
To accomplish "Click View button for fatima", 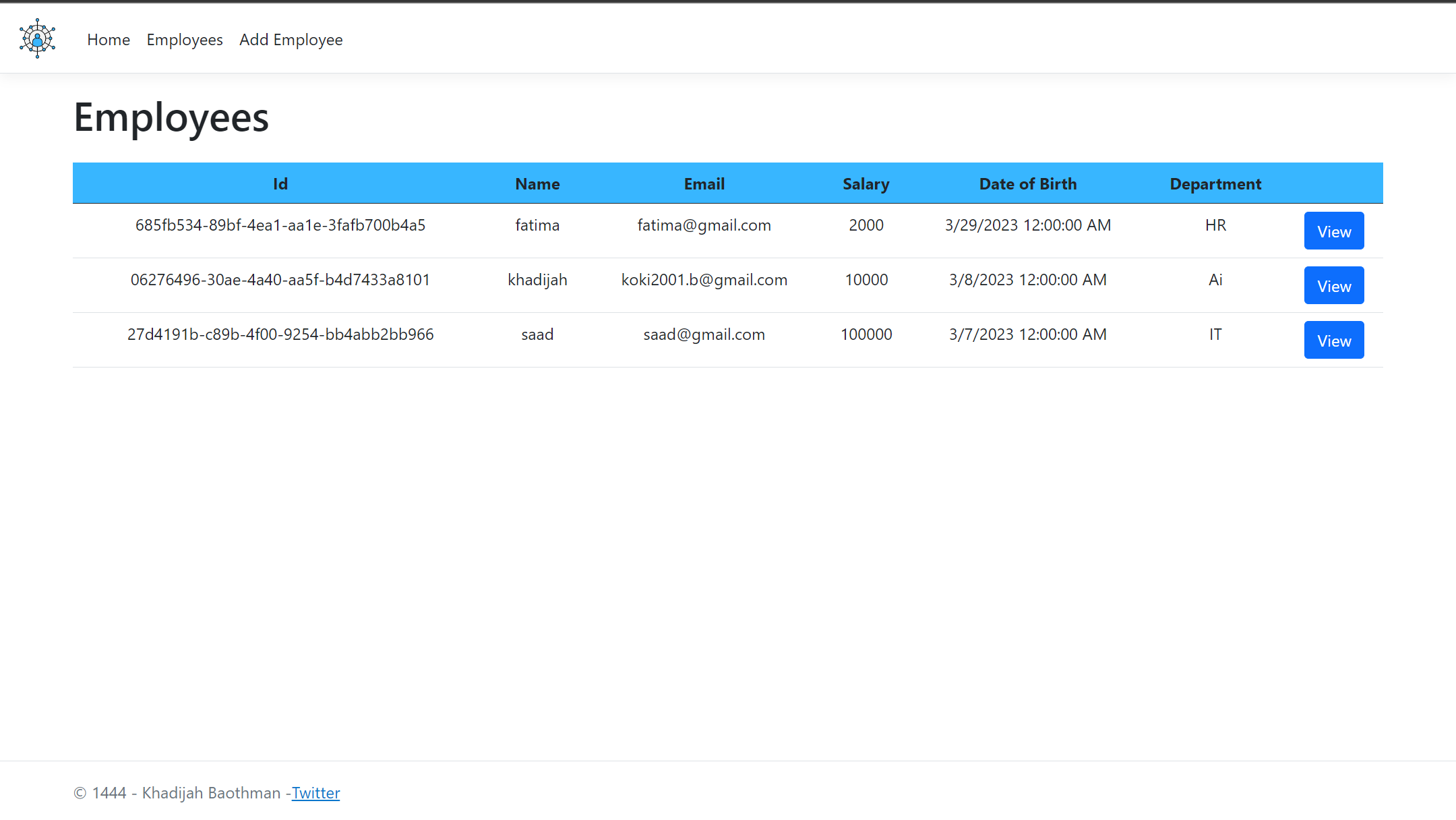I will coord(1333,231).
